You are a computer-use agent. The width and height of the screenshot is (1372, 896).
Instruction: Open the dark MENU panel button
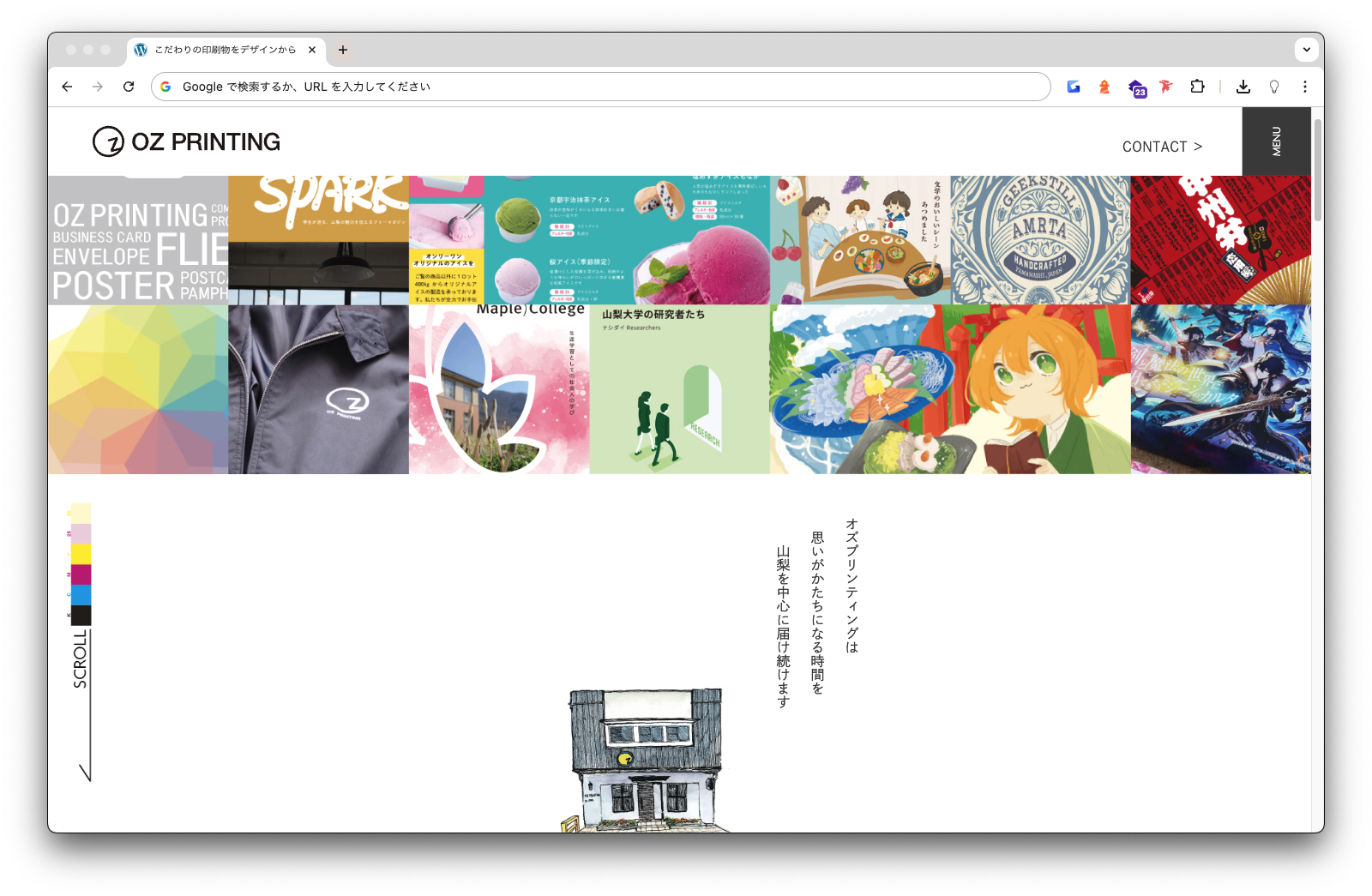pyautogui.click(x=1276, y=141)
